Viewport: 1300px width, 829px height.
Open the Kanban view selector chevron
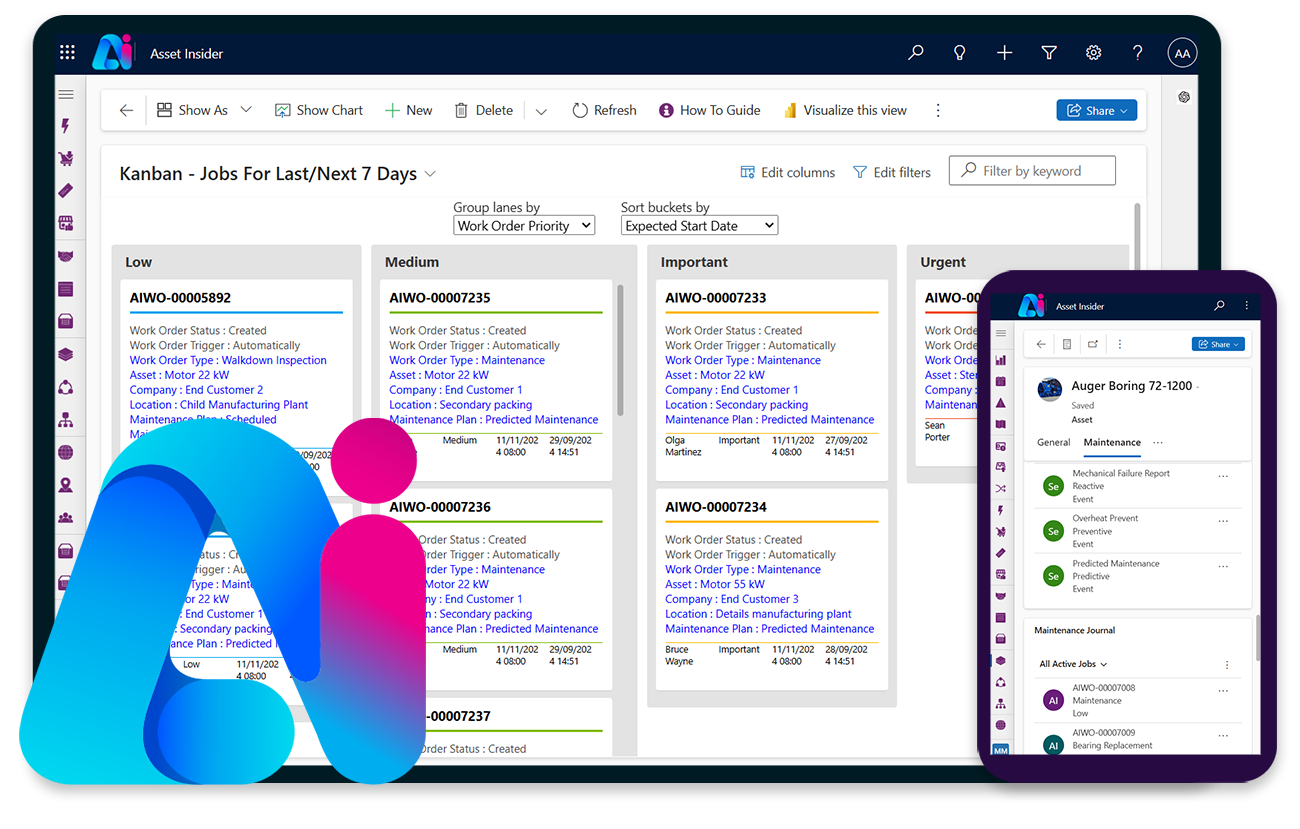pos(430,174)
